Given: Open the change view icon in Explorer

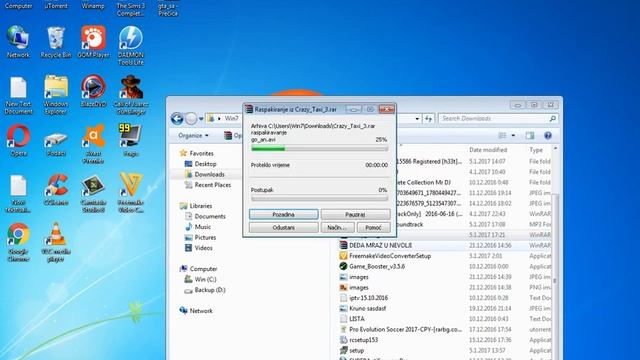Looking at the screenshot, I should pos(502,135).
